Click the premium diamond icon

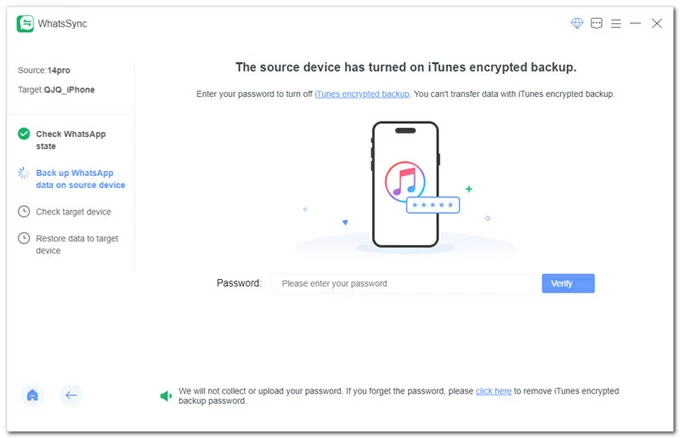point(577,23)
